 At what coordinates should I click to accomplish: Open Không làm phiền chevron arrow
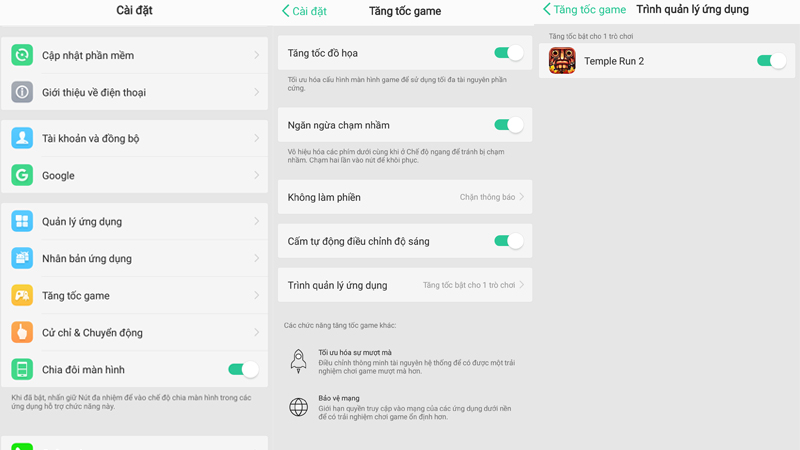click(x=522, y=197)
